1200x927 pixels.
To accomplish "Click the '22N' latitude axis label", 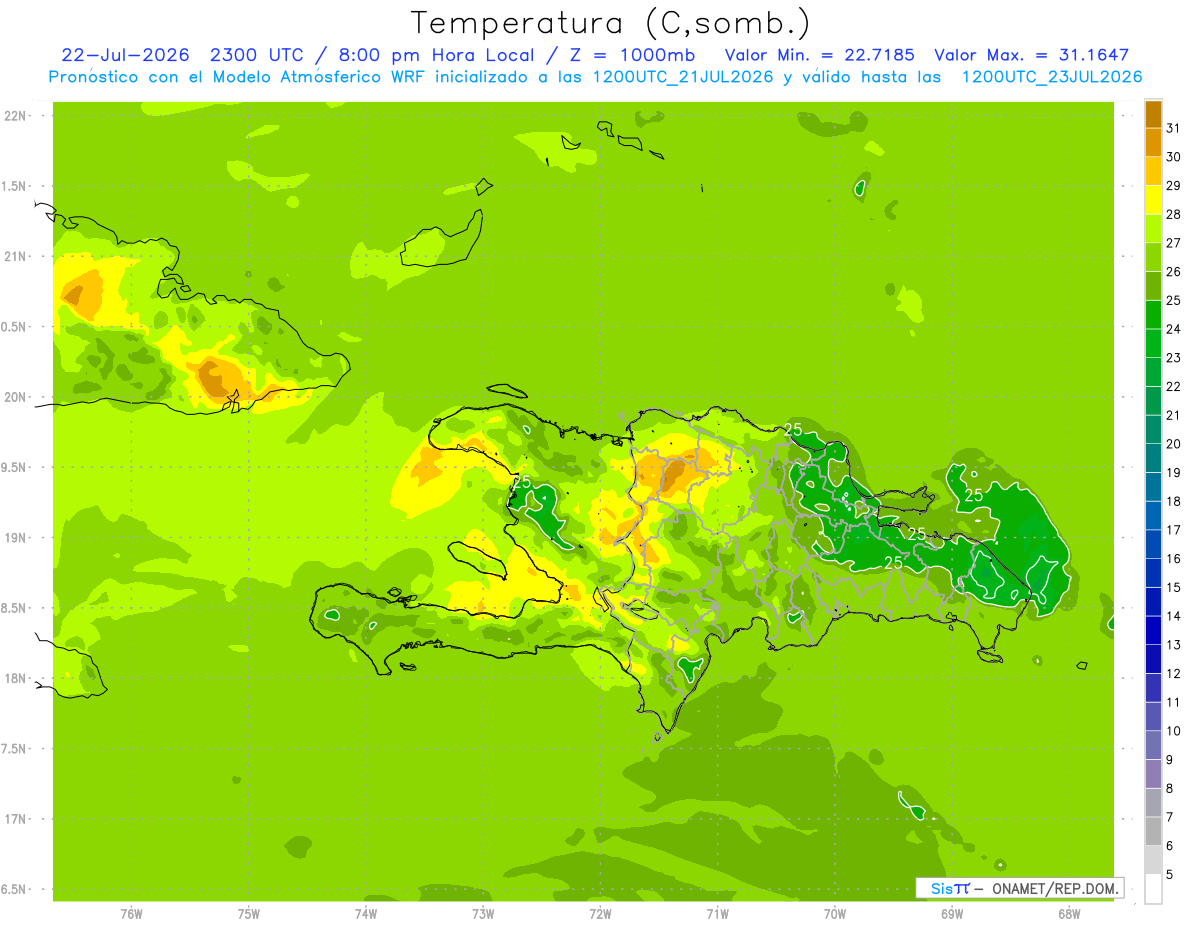I will (x=16, y=116).
